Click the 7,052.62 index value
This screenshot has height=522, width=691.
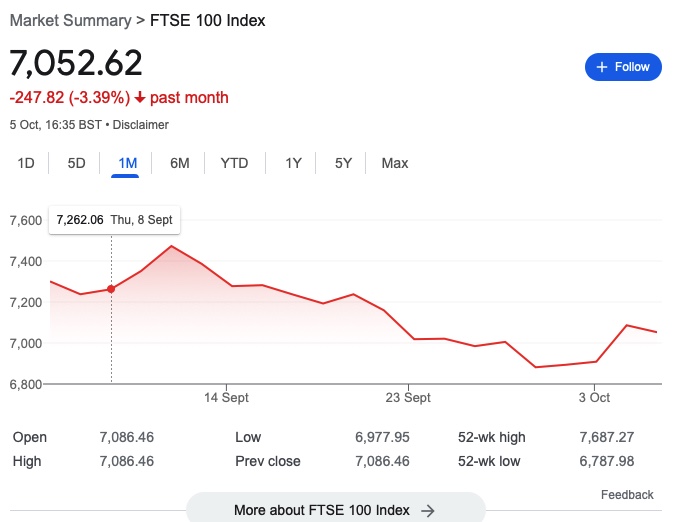(76, 63)
